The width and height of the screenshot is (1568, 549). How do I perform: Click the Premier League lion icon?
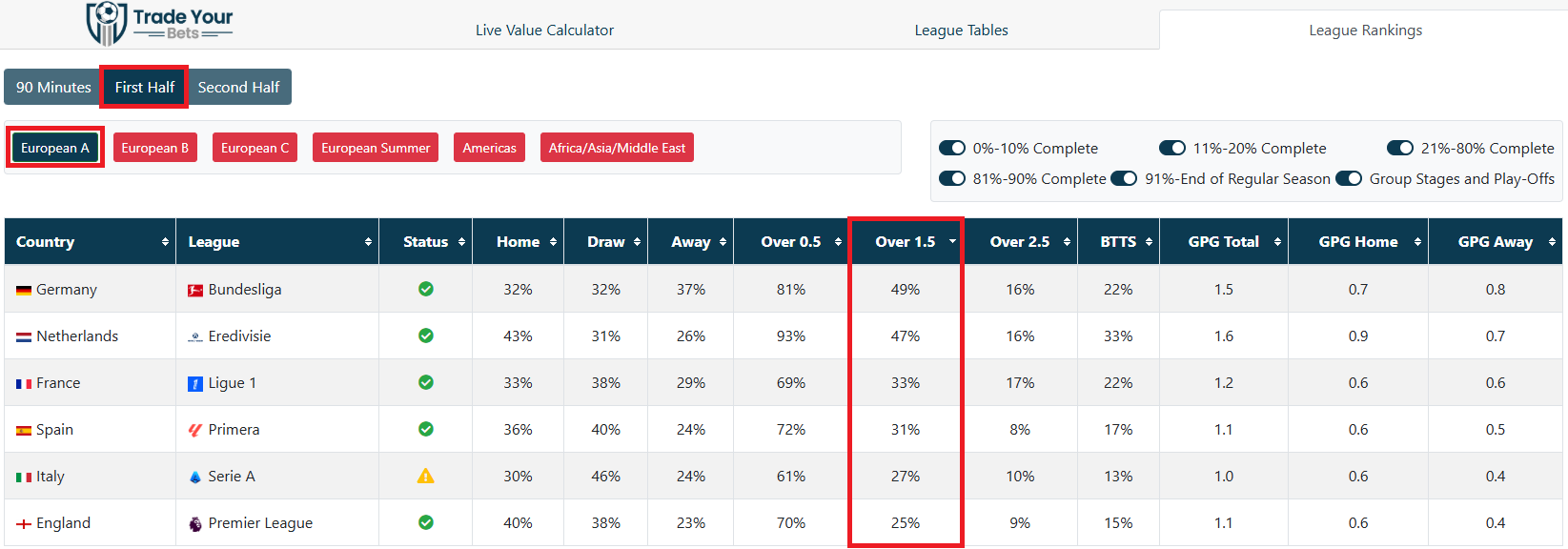195,523
